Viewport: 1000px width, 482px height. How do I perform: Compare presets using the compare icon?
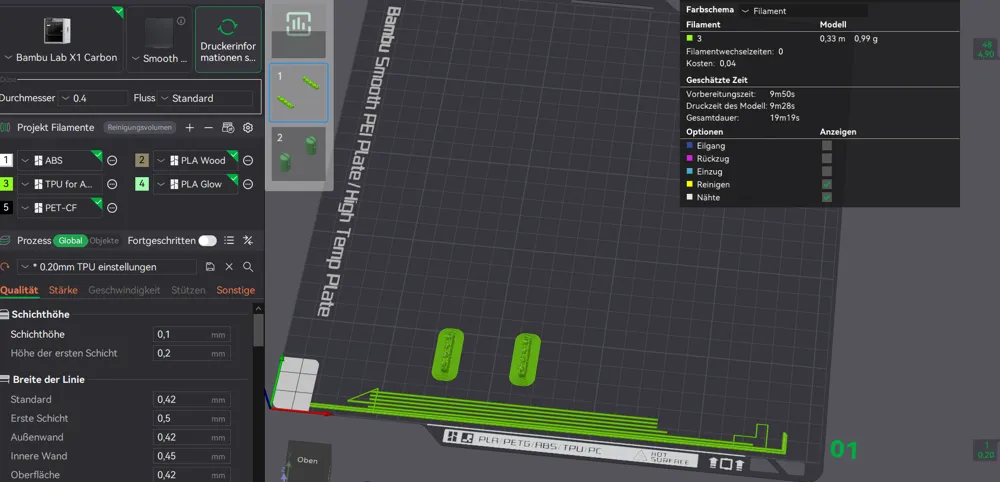coord(249,240)
